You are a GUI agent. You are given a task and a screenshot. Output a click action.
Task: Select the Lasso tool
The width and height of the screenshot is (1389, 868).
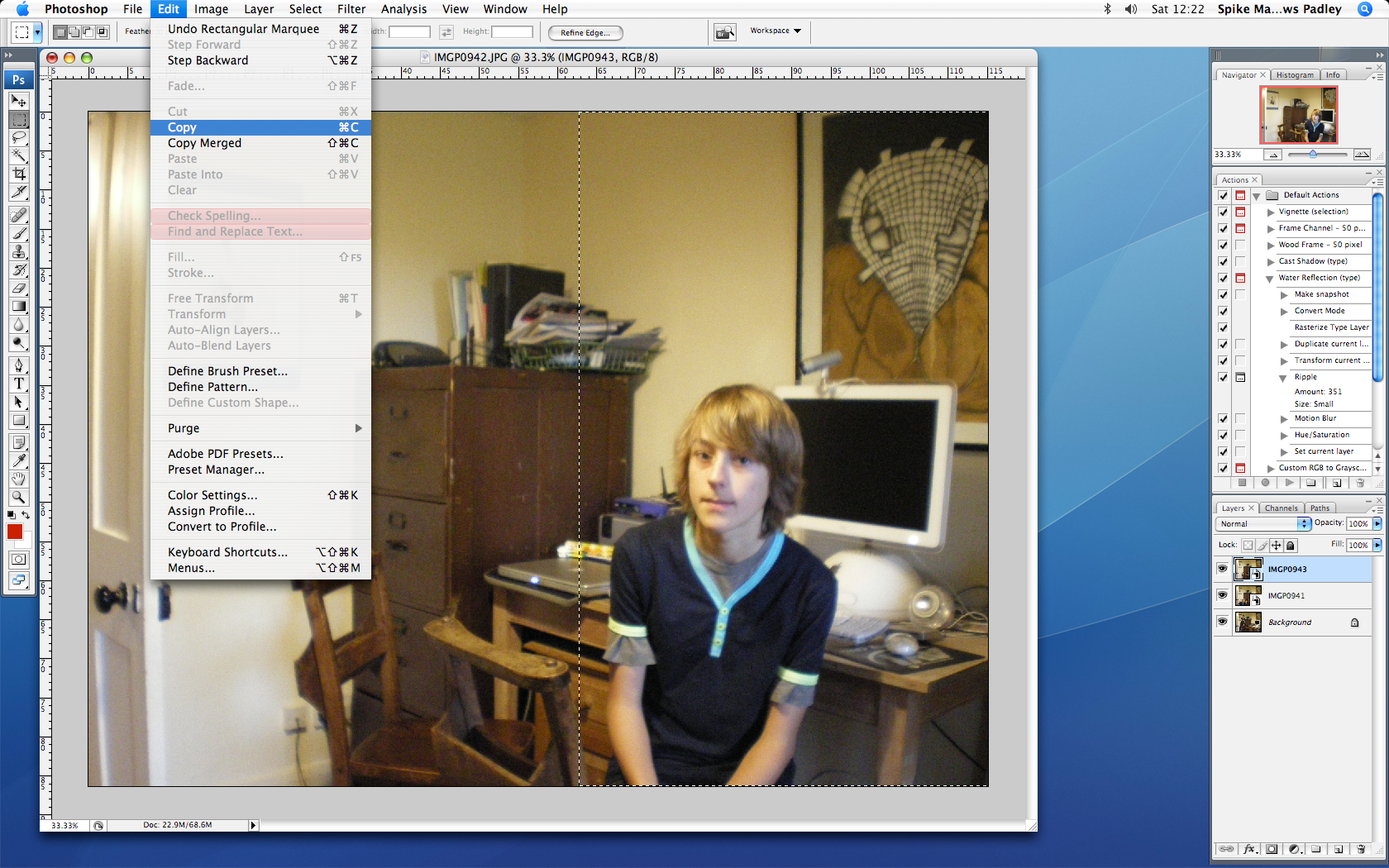click(19, 138)
